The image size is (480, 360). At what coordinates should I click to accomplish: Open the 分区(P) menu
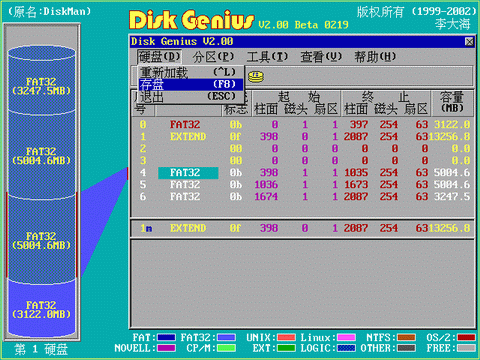[213, 57]
